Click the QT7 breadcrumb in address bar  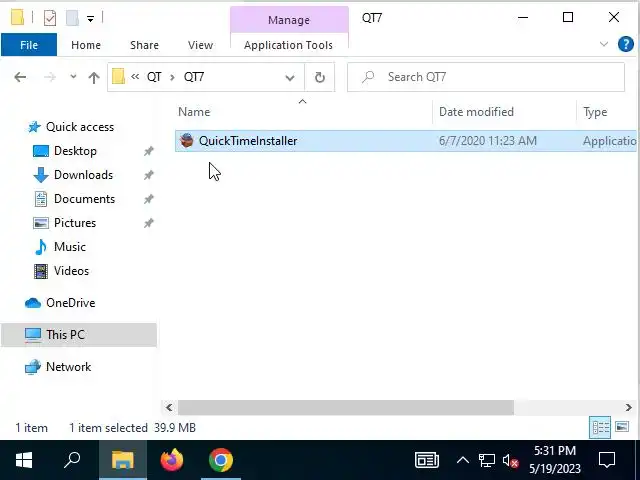pyautogui.click(x=193, y=77)
